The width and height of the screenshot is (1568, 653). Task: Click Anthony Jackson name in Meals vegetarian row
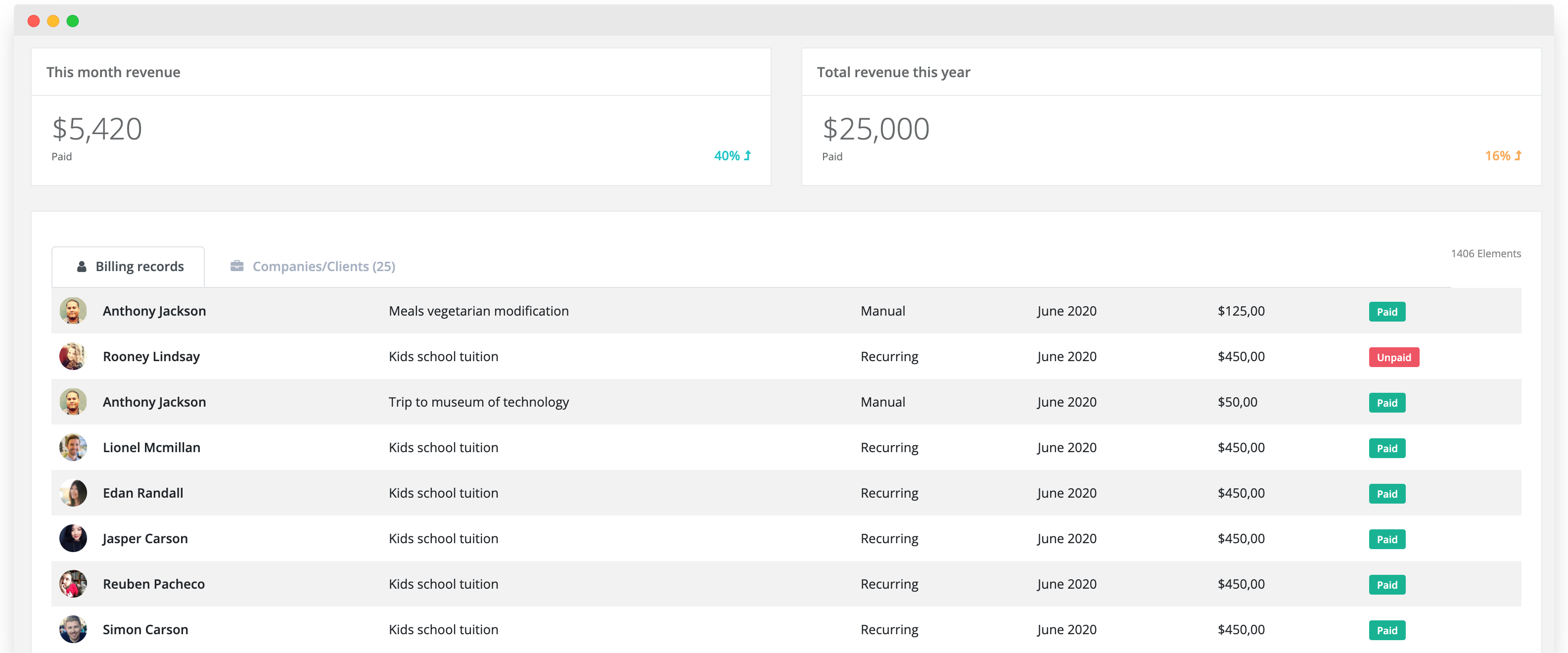[x=154, y=311]
